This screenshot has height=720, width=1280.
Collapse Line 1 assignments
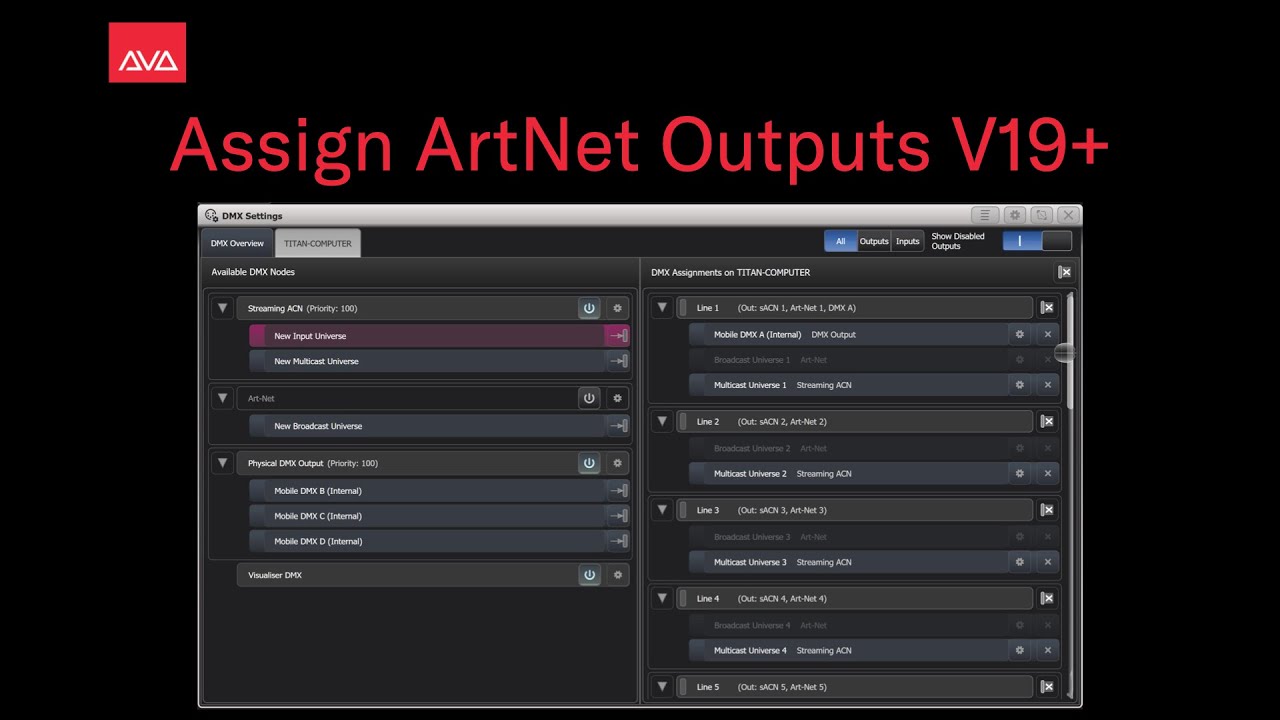tap(662, 308)
